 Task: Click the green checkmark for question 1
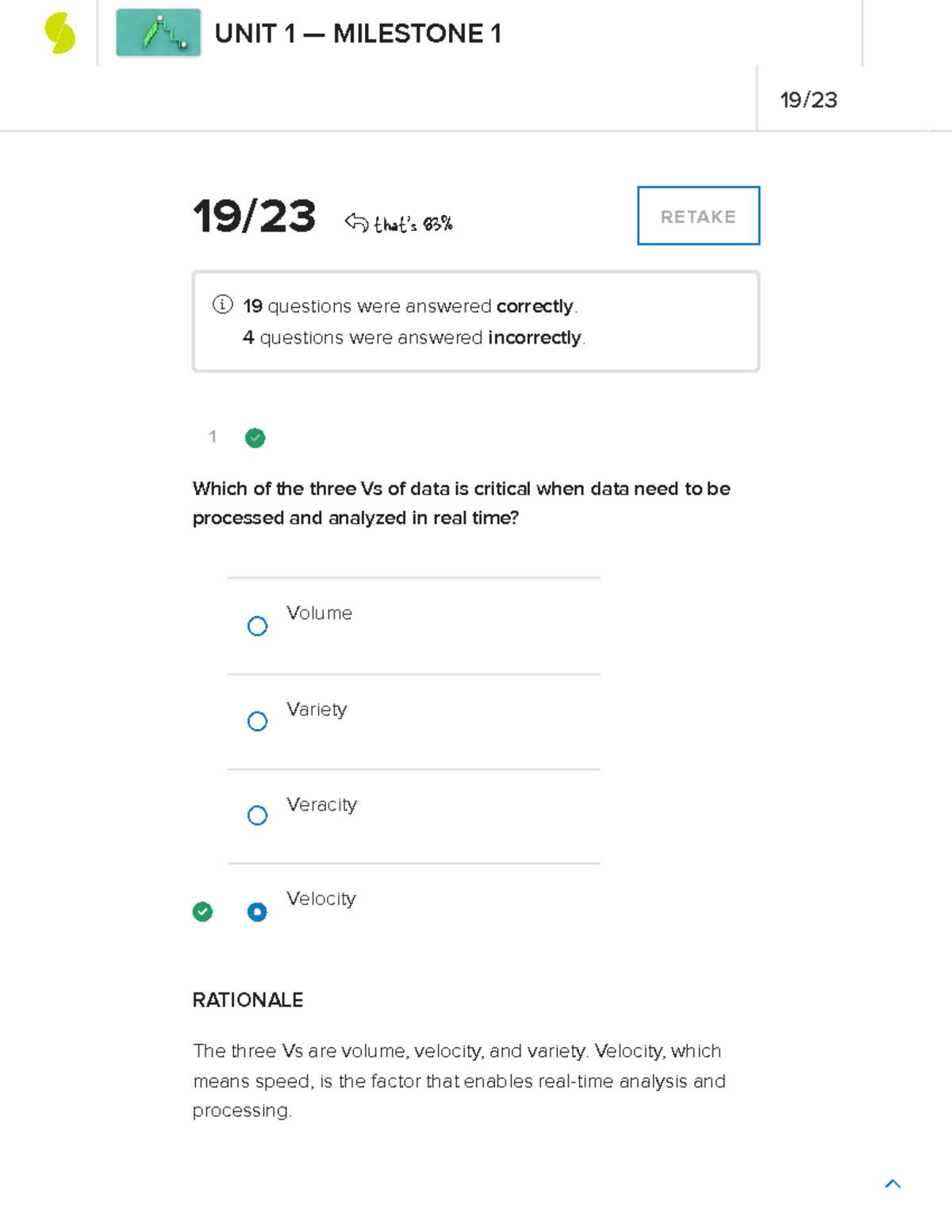pos(255,438)
